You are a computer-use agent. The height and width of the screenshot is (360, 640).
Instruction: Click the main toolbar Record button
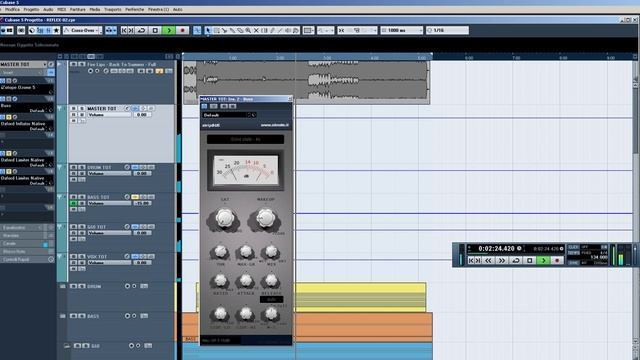tap(182, 30)
